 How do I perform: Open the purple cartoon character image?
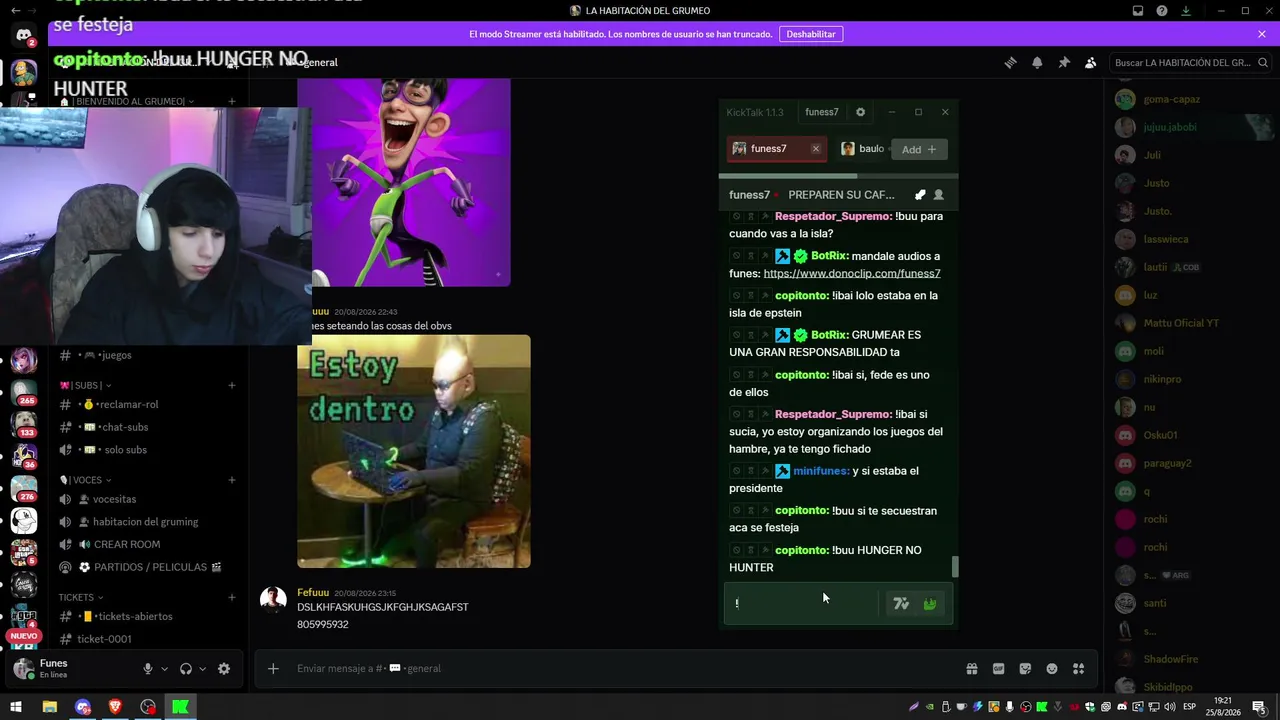point(404,183)
